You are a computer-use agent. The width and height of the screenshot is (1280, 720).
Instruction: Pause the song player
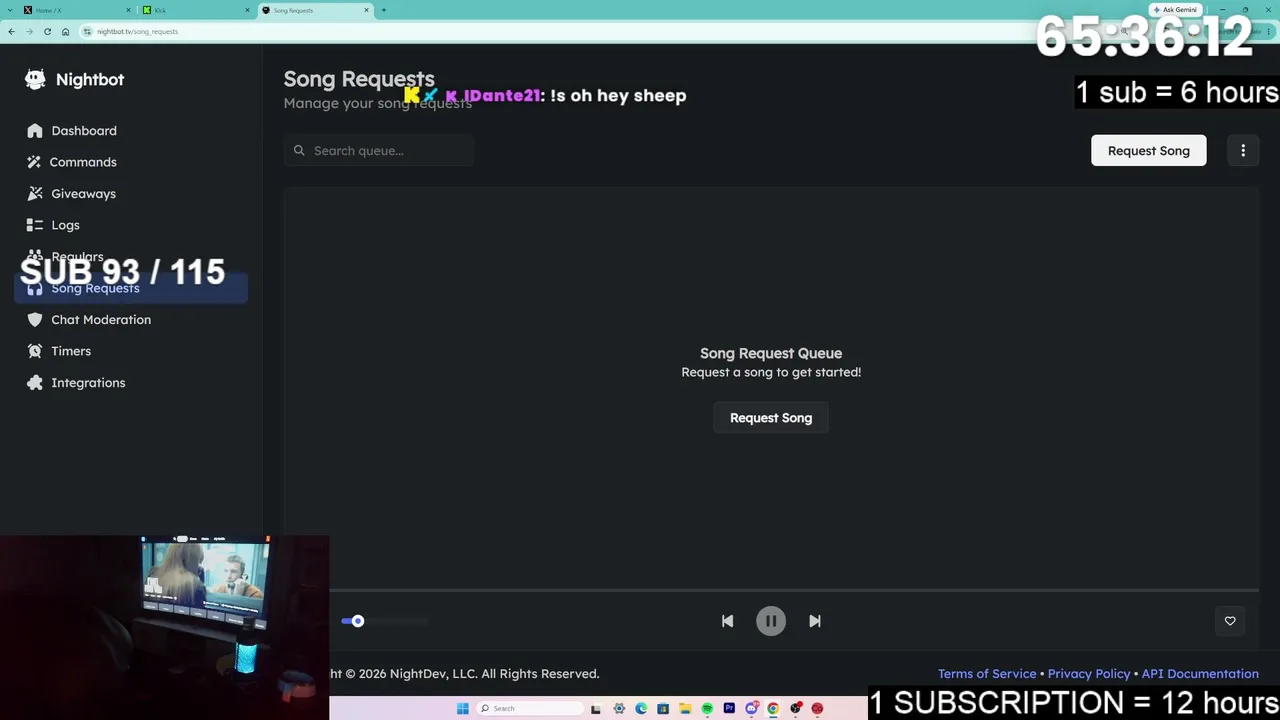[x=771, y=621]
